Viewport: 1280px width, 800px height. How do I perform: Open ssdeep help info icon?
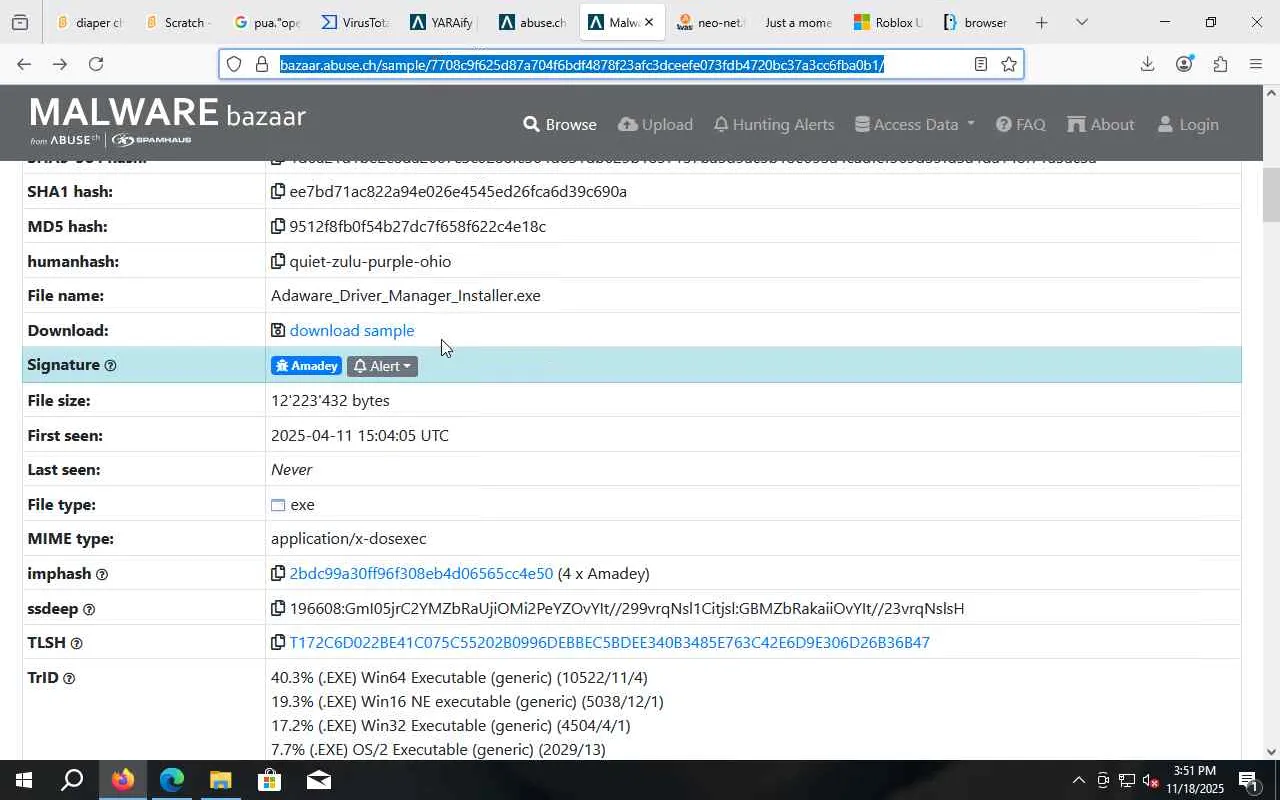coord(89,609)
